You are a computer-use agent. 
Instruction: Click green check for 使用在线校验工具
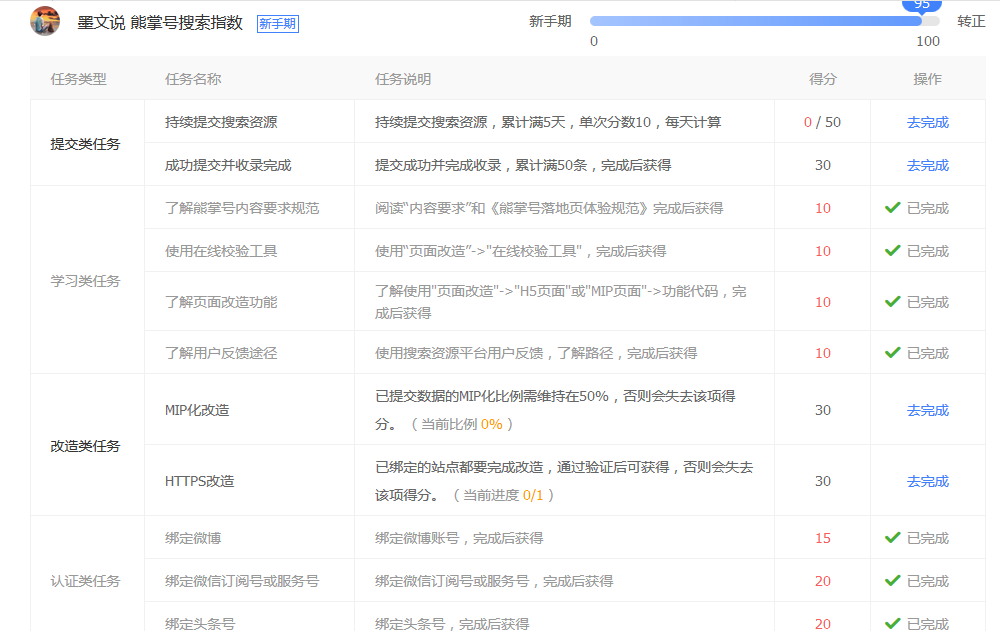(893, 251)
